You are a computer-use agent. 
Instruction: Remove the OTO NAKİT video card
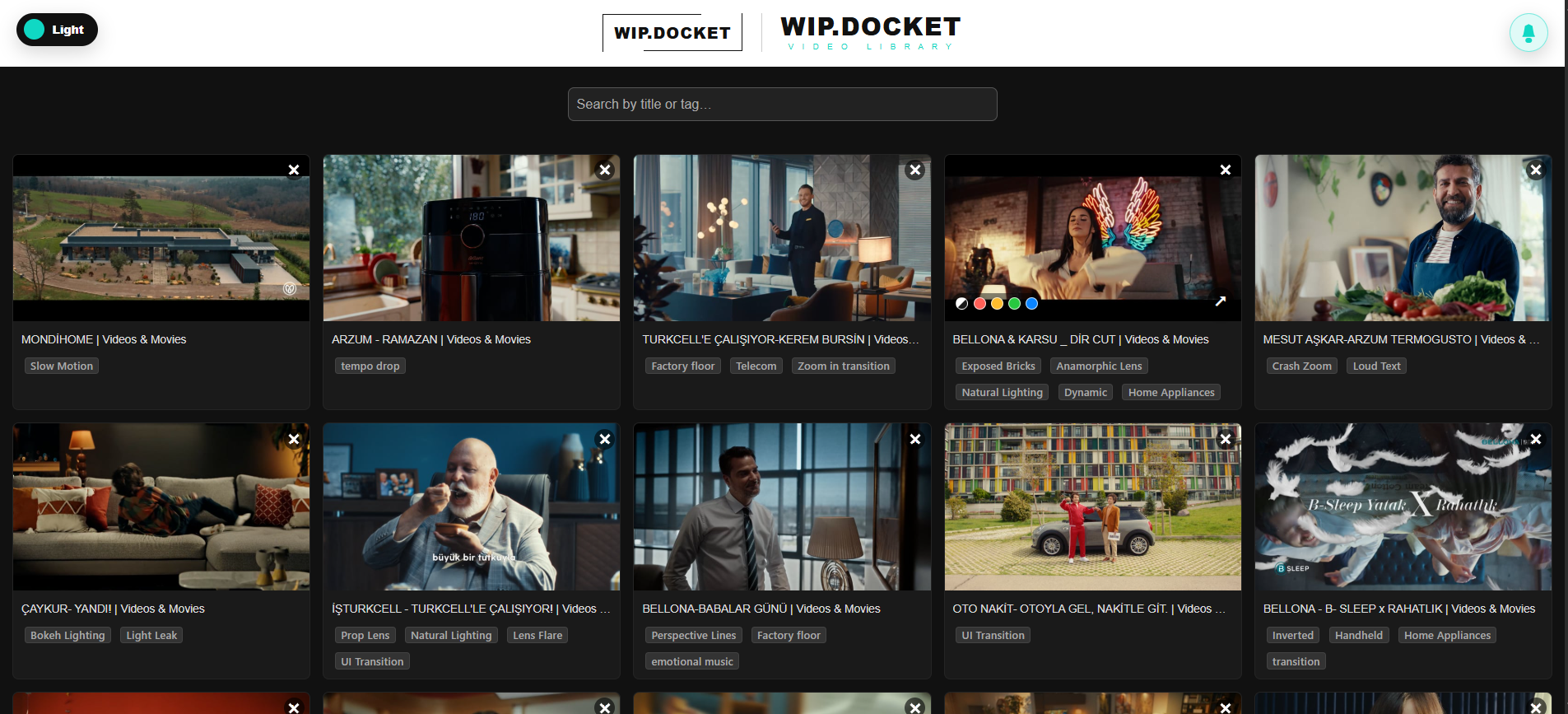point(1226,439)
